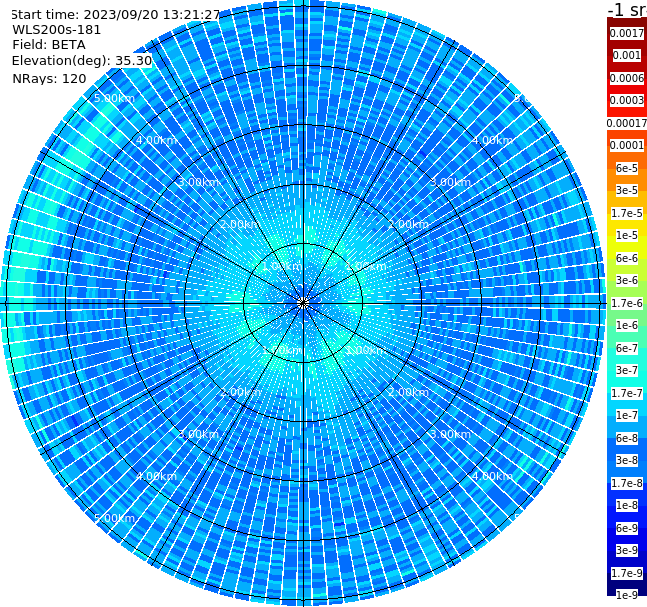The height and width of the screenshot is (607, 647).
Task: Click the 3e-7 colorbar label
Action: pos(627,370)
